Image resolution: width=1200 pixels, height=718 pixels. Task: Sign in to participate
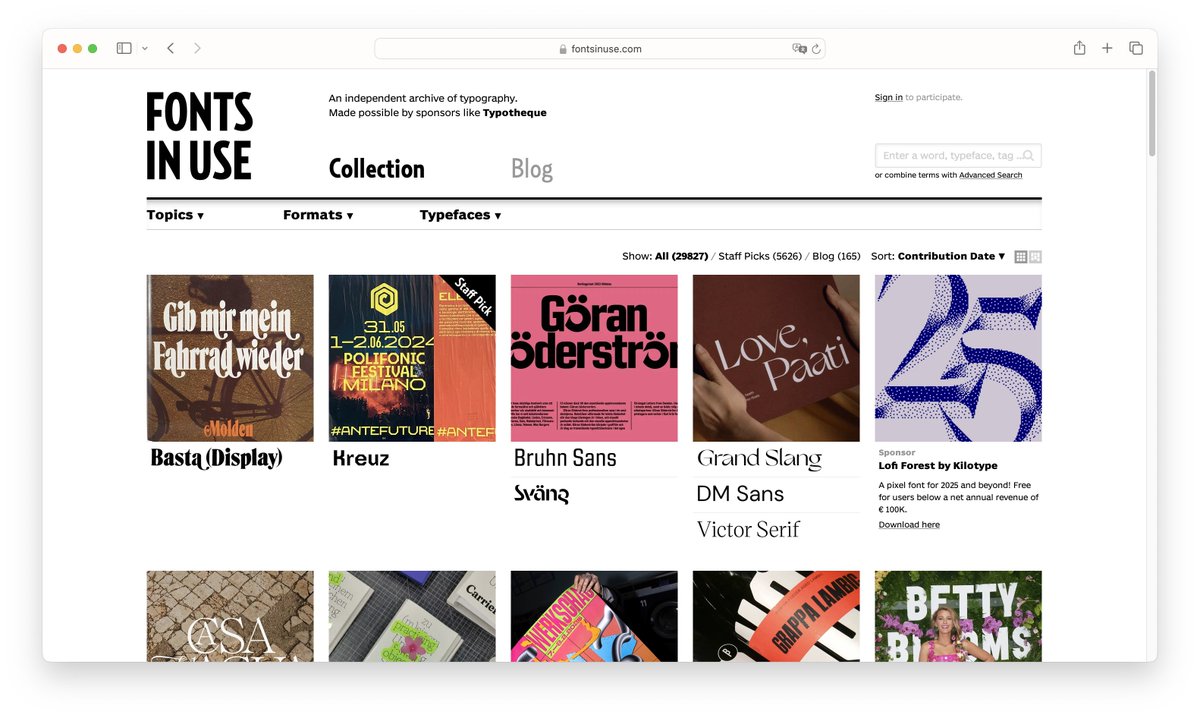(887, 97)
